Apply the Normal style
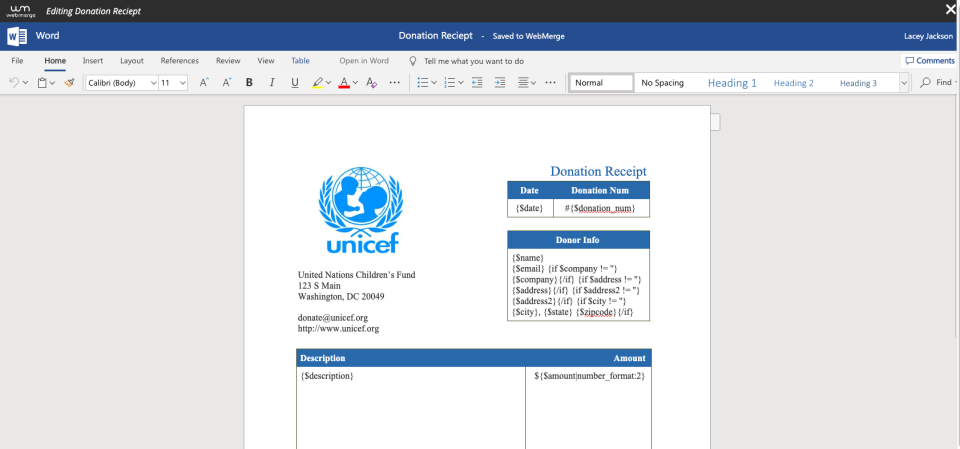The image size is (960, 449). (x=601, y=83)
